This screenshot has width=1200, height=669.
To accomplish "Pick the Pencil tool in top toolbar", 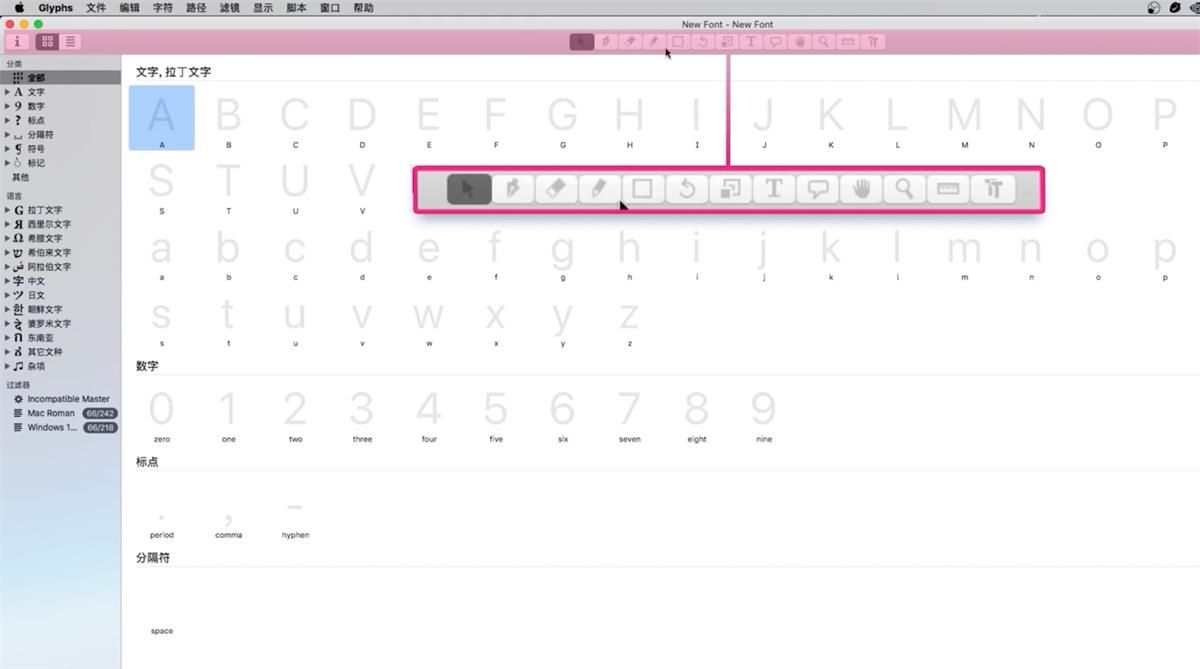I will 654,42.
